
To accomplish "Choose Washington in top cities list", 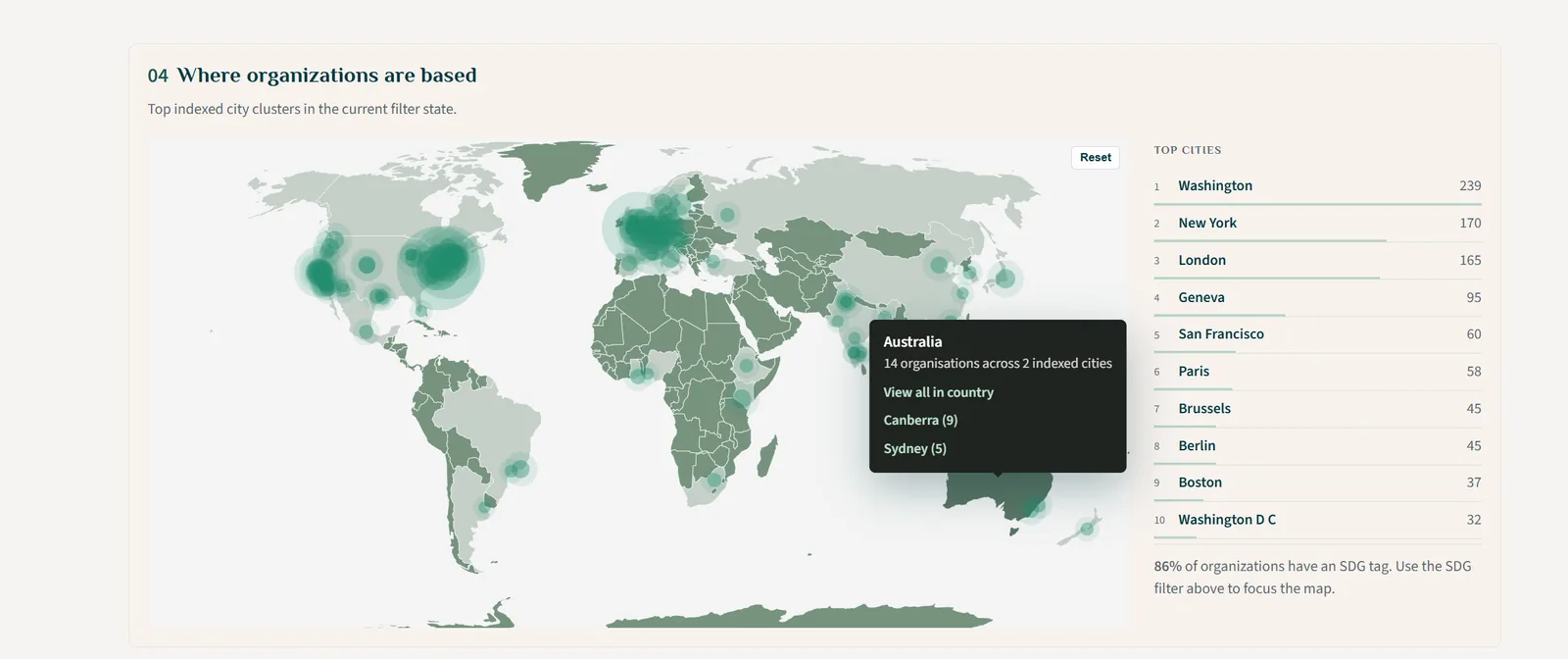I will tap(1317, 186).
